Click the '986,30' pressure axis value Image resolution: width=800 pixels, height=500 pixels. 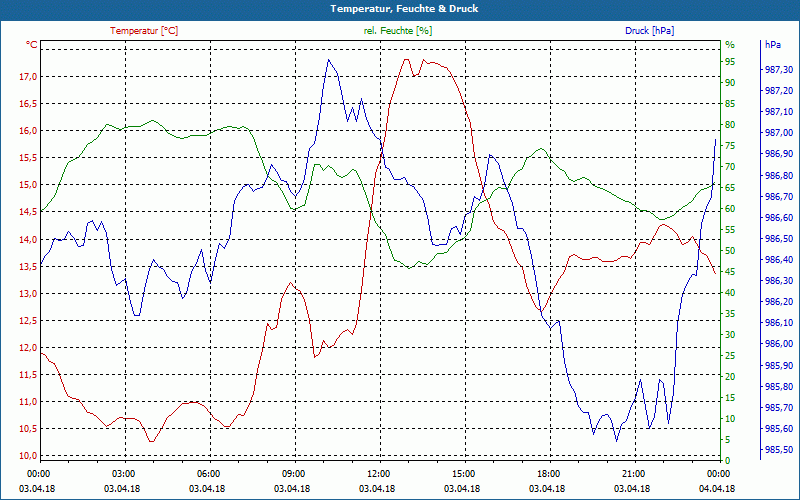coord(779,281)
